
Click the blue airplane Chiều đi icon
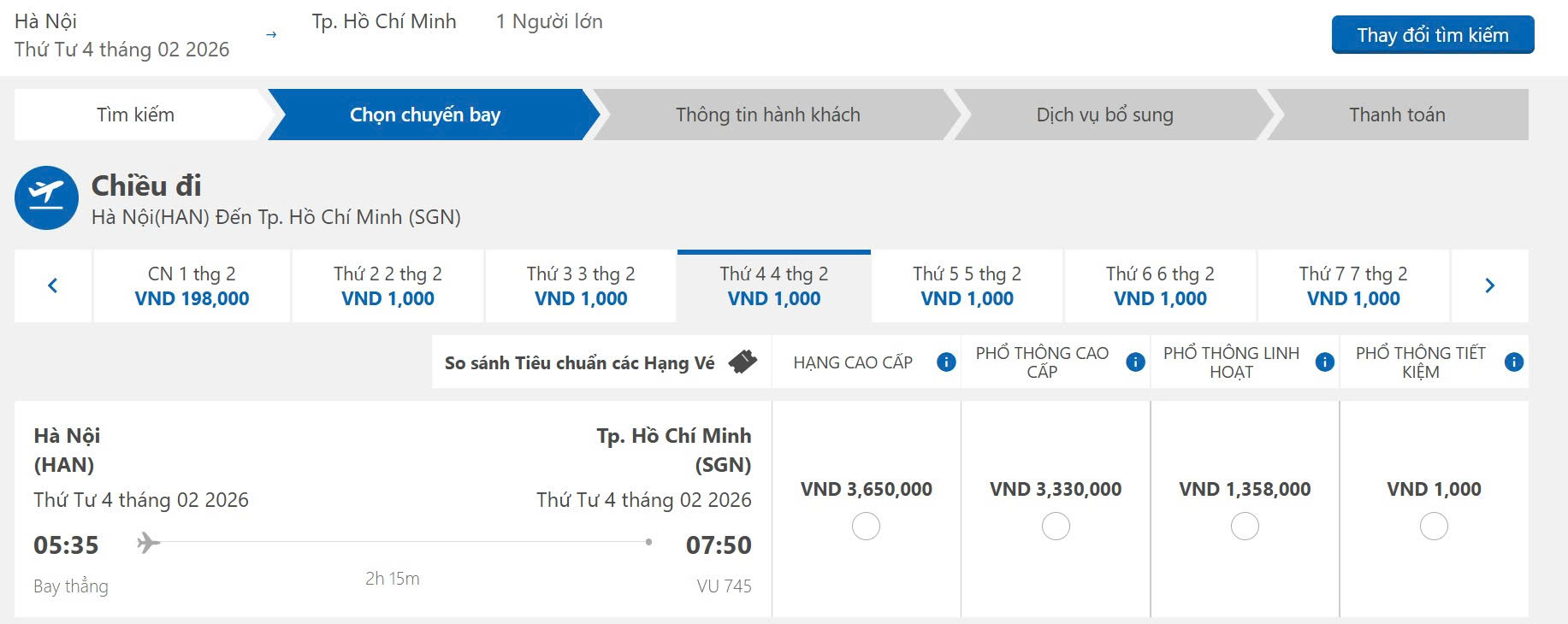point(47,197)
